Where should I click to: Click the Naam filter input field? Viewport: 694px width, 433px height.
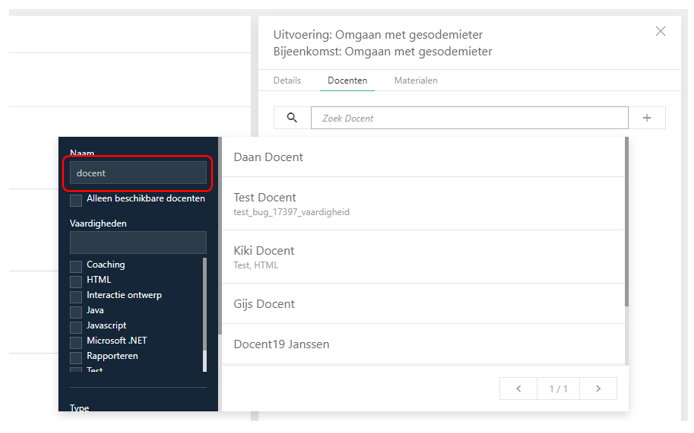point(138,173)
